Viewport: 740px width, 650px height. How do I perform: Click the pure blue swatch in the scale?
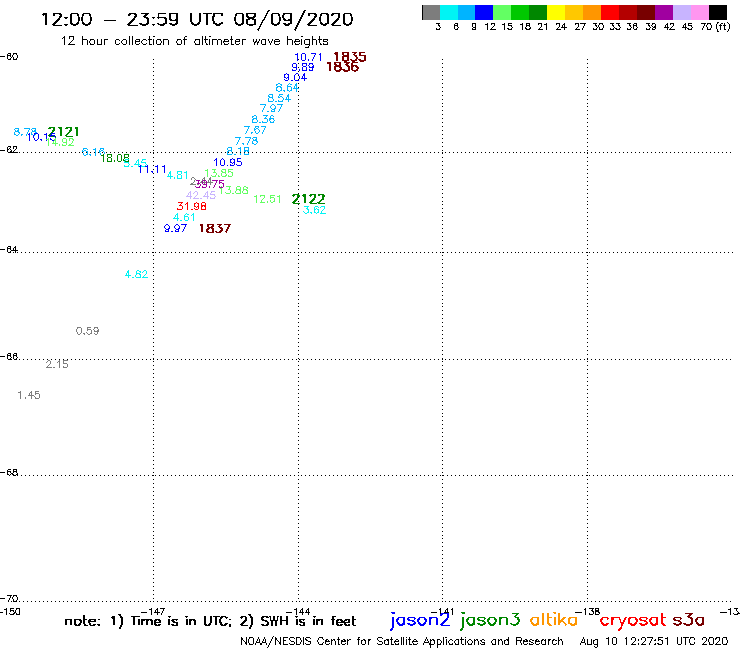(484, 12)
